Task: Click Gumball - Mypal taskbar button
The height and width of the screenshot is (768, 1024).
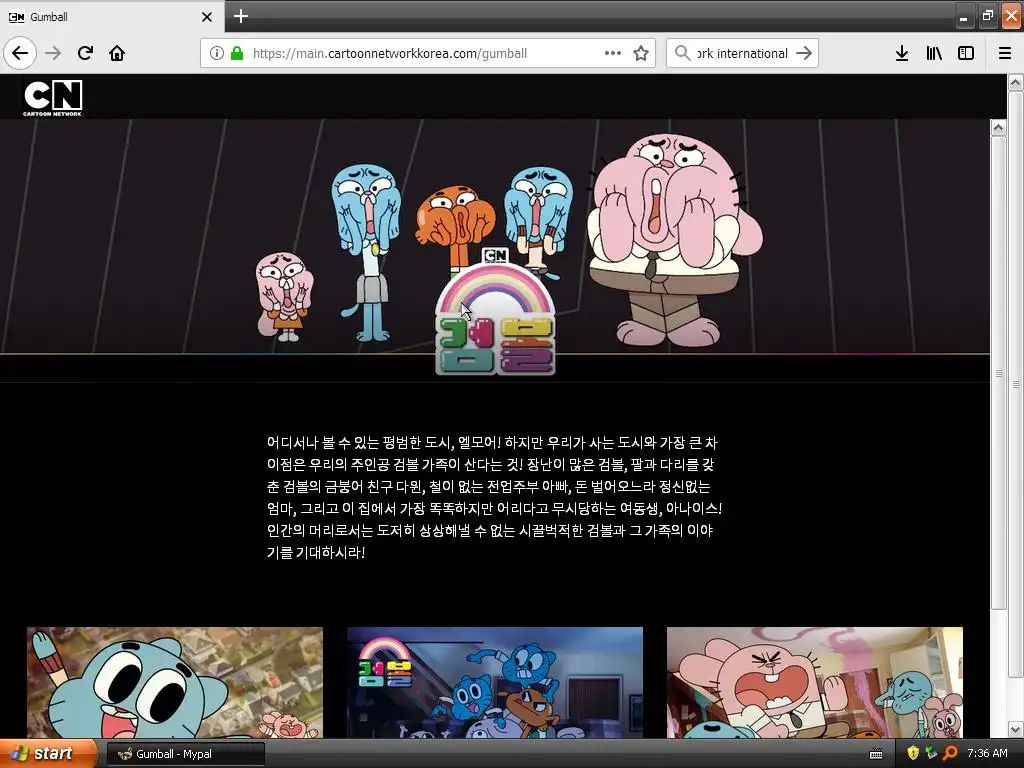Action: click(185, 754)
